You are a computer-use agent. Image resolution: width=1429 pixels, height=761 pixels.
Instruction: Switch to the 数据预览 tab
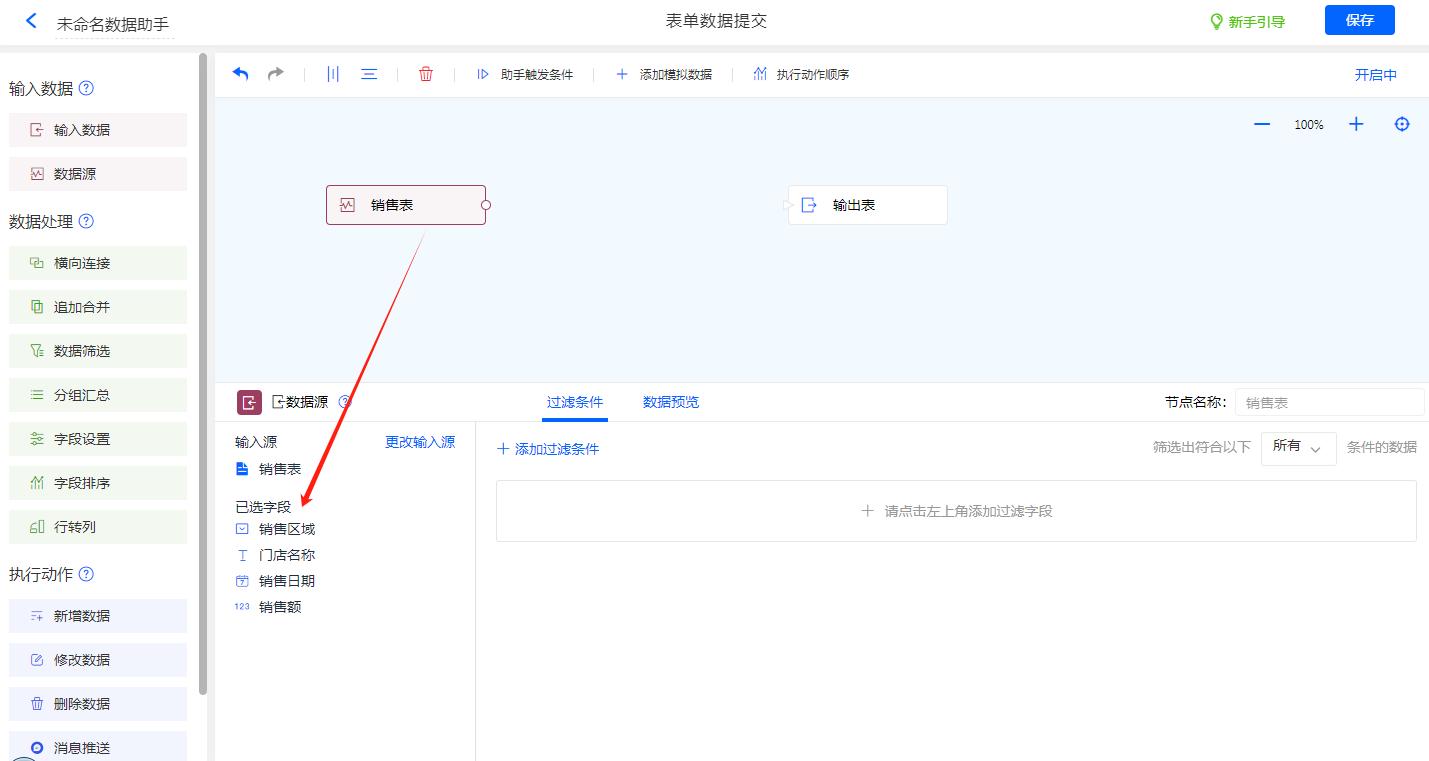point(670,402)
